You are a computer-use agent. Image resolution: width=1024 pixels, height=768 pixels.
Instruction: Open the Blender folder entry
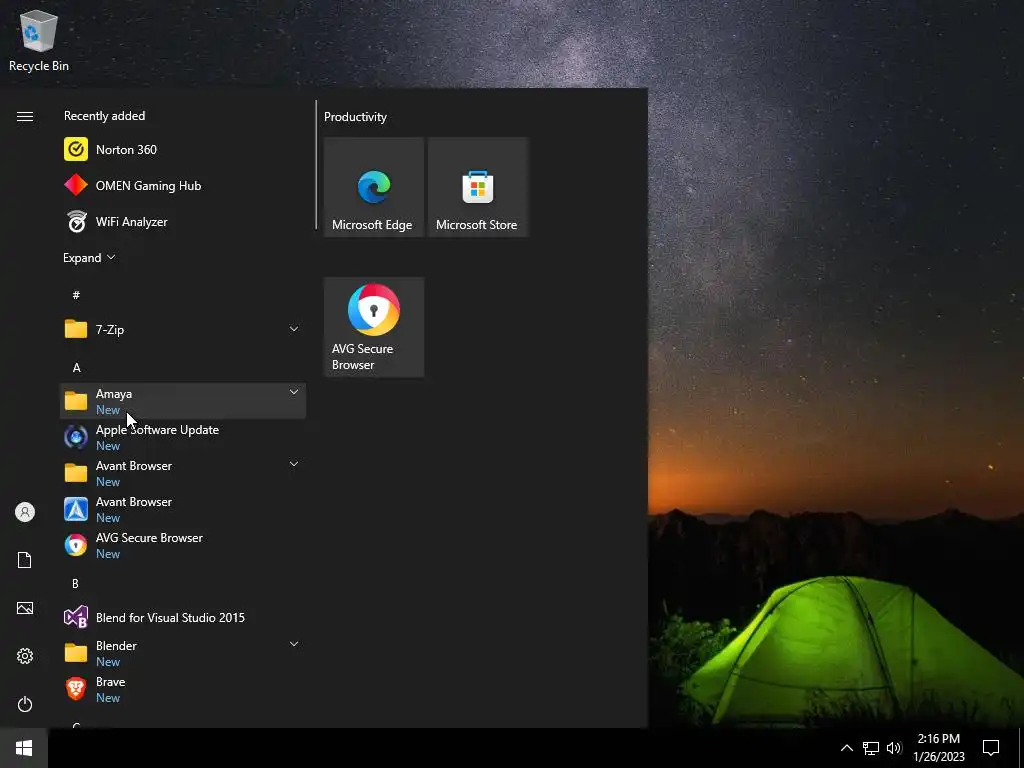[x=183, y=653]
